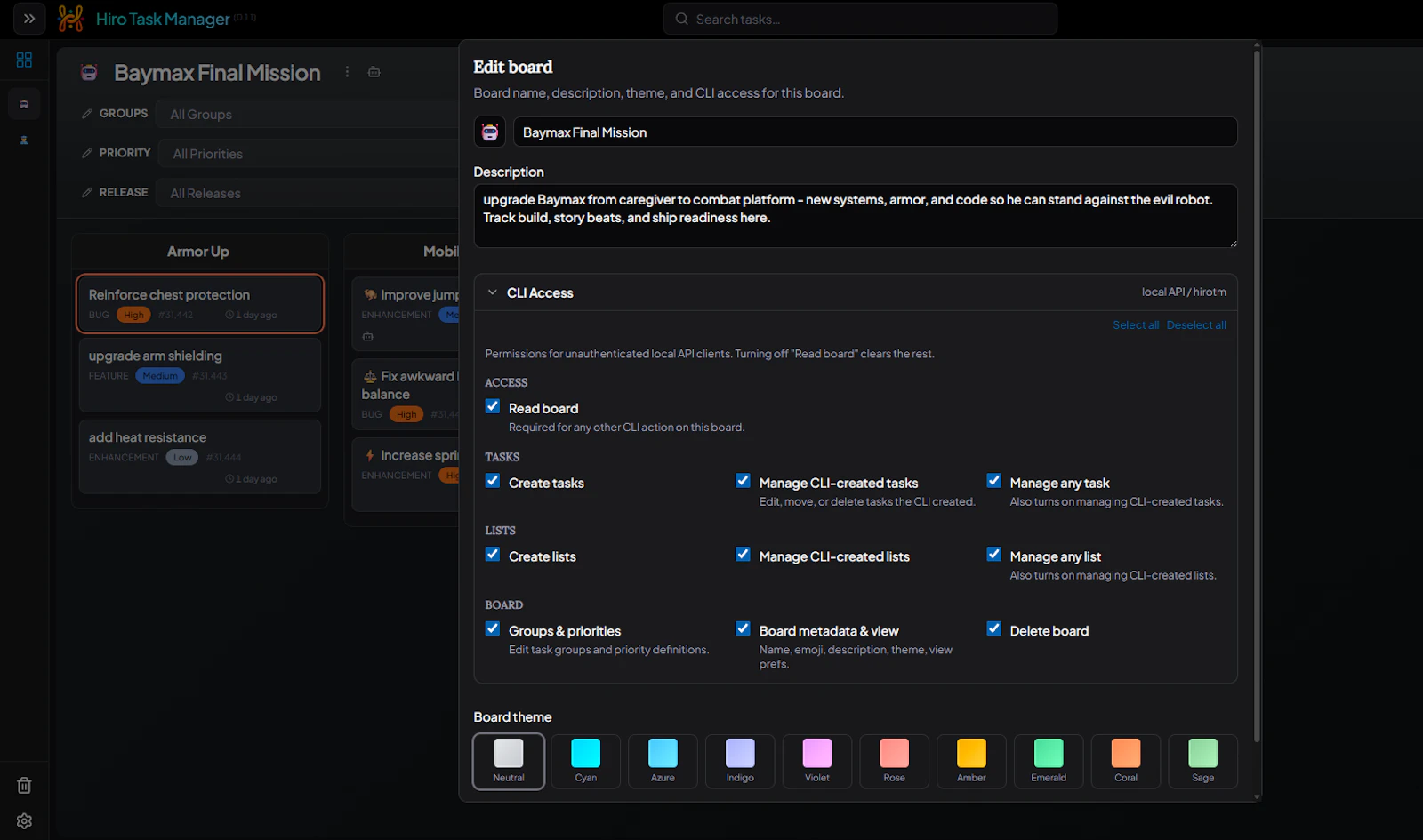Toggle Manage CLI-created lists checkbox
This screenshot has height=840, width=1423.
click(743, 555)
